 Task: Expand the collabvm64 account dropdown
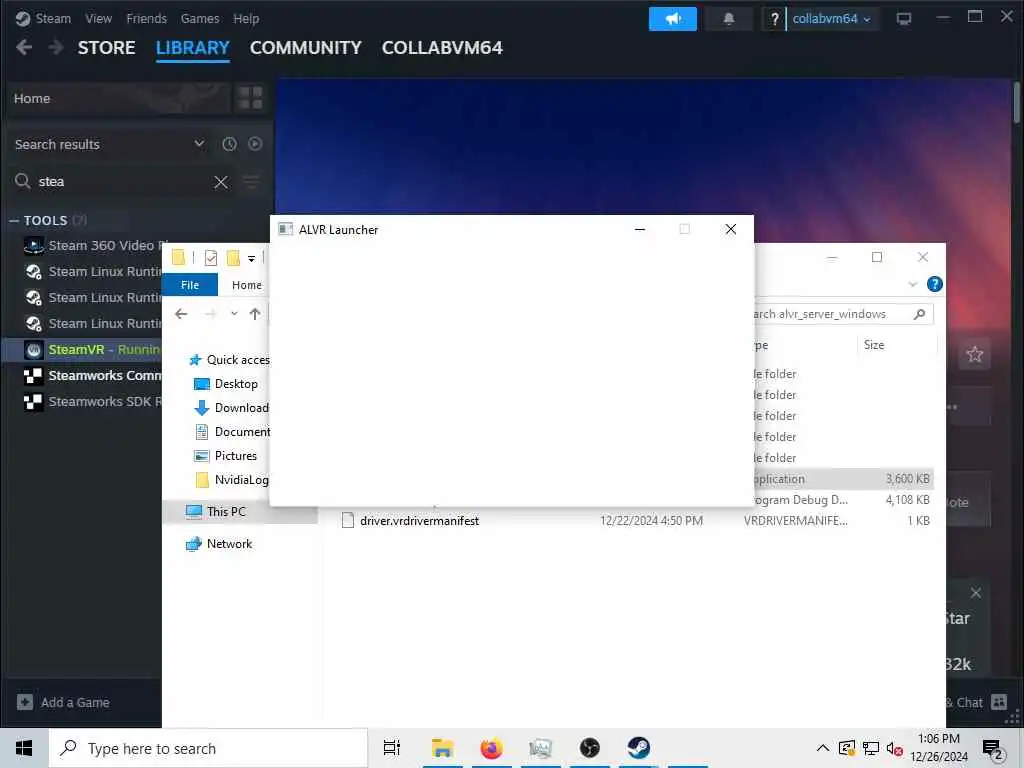[831, 19]
